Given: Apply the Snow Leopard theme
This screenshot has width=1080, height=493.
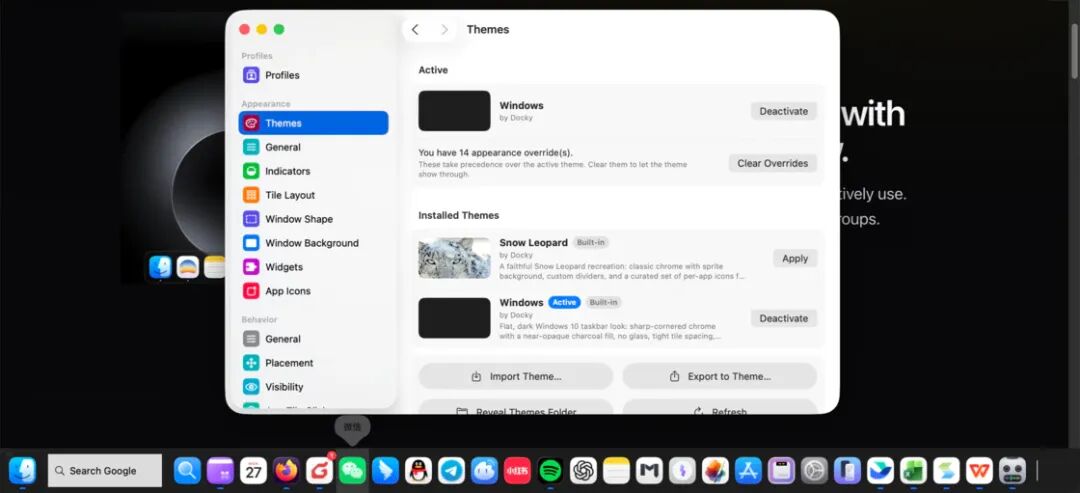Looking at the screenshot, I should pos(795,258).
